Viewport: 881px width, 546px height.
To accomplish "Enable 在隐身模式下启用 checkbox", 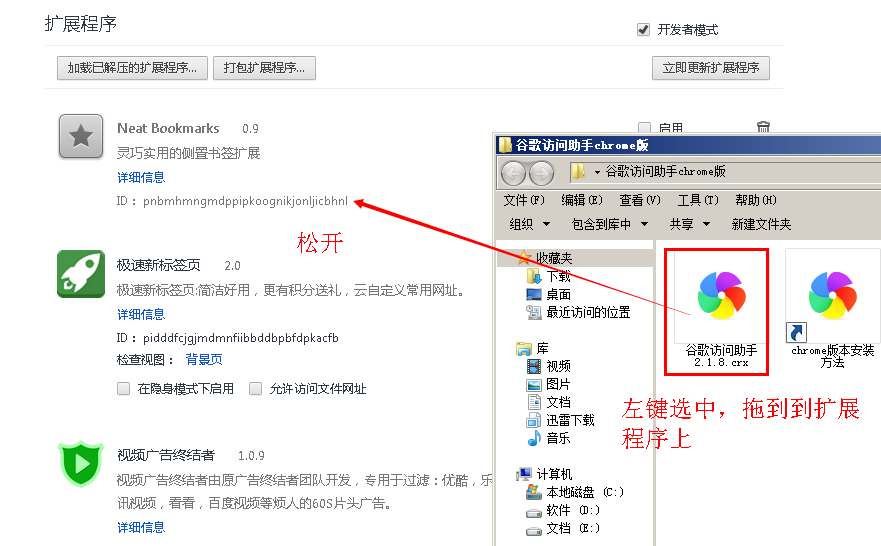I will pyautogui.click(x=124, y=389).
